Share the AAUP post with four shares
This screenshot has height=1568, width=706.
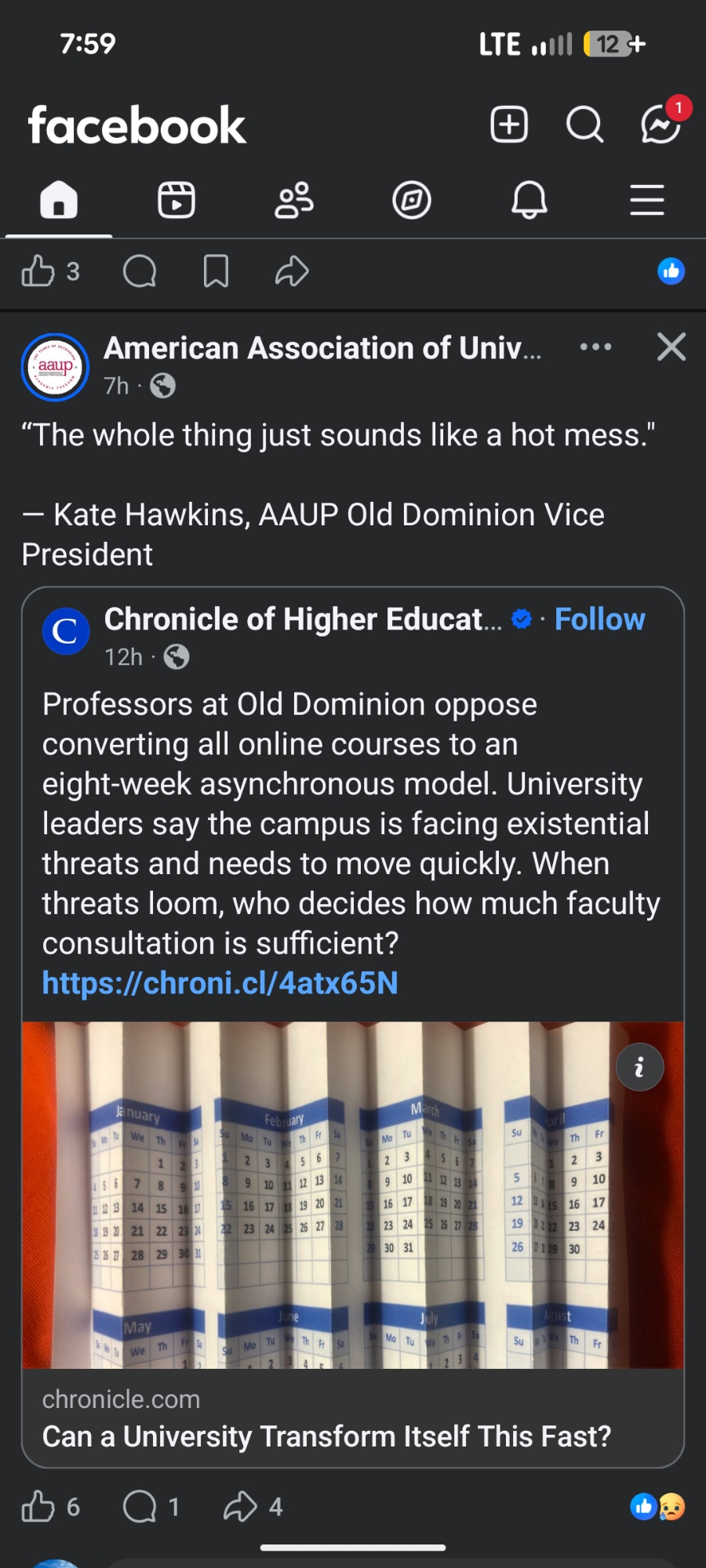(241, 1507)
